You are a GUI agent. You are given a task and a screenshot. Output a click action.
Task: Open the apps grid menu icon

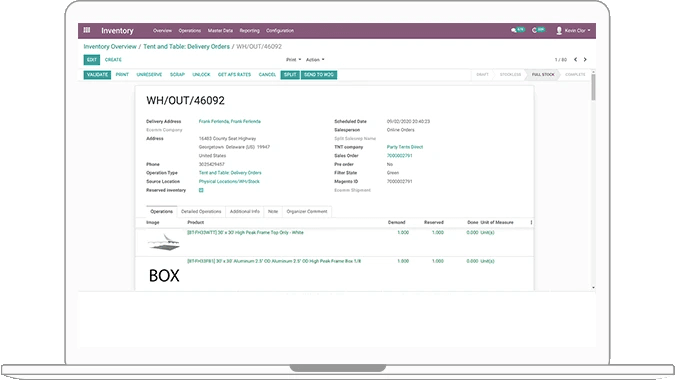(x=87, y=30)
